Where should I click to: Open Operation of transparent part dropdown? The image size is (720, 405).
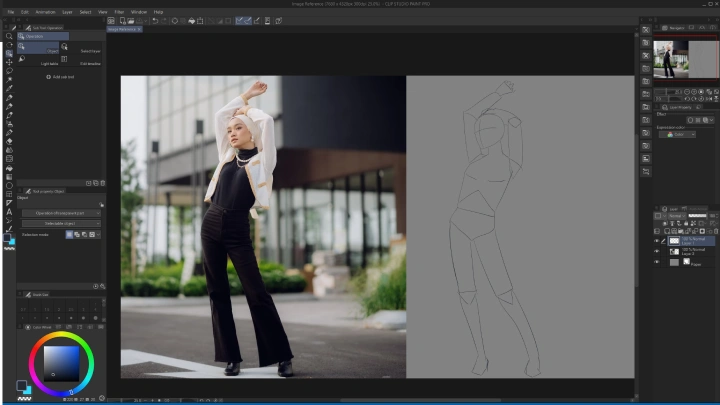click(61, 214)
